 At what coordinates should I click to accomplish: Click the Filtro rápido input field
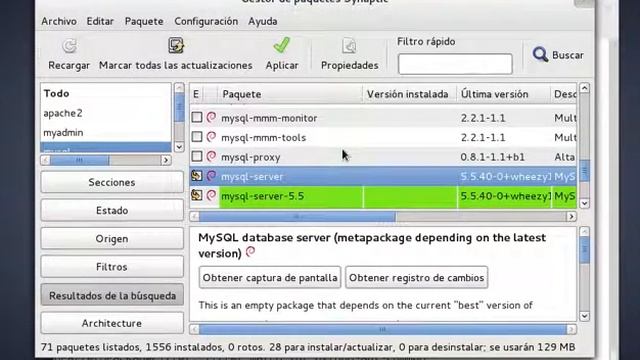(x=455, y=64)
